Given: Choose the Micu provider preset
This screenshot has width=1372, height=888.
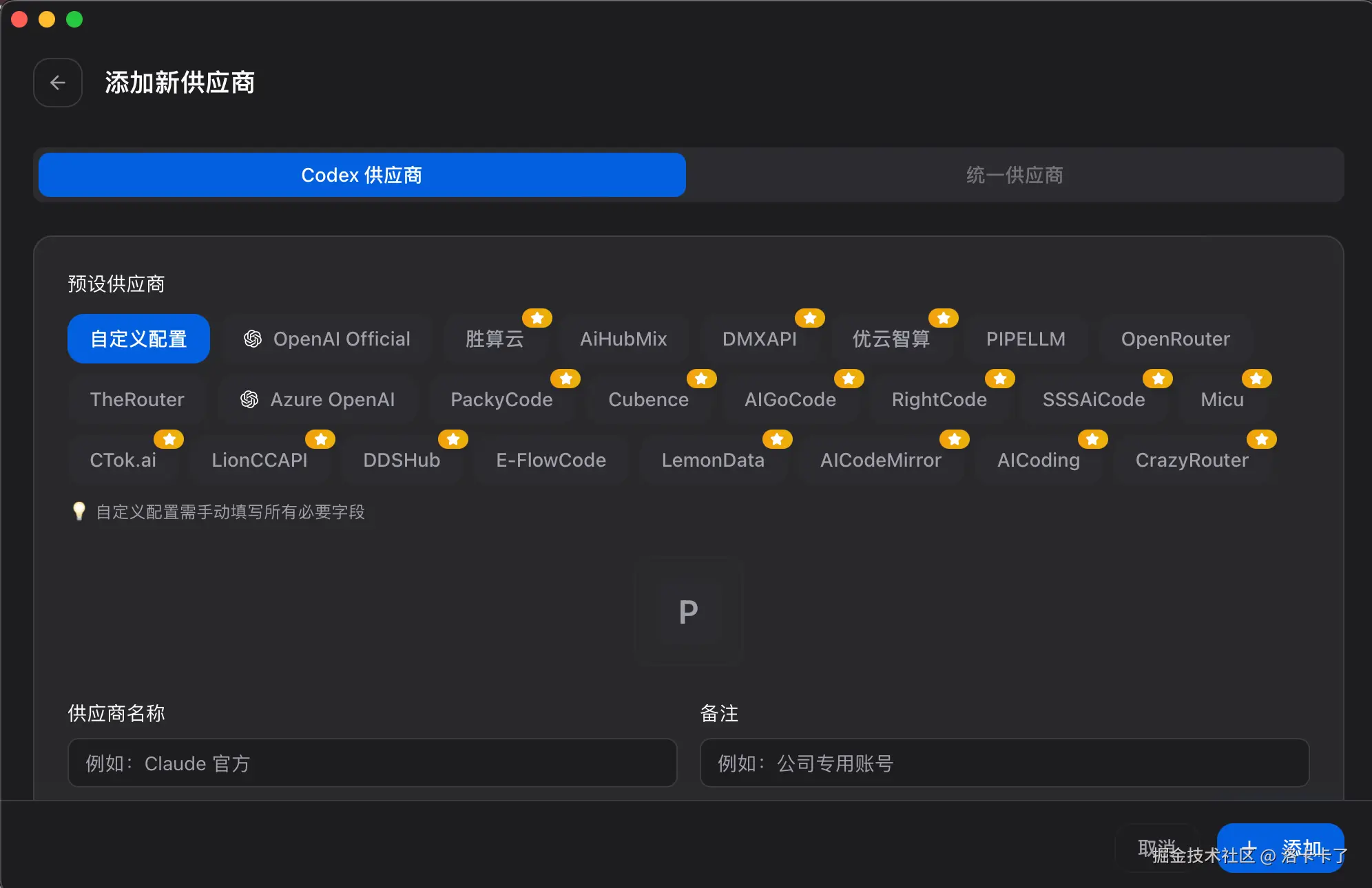Looking at the screenshot, I should point(1222,399).
